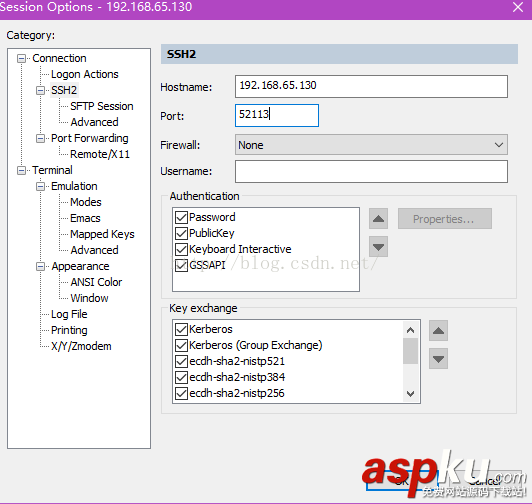The width and height of the screenshot is (532, 504).
Task: Open the Firewall dropdown
Action: pos(371,145)
